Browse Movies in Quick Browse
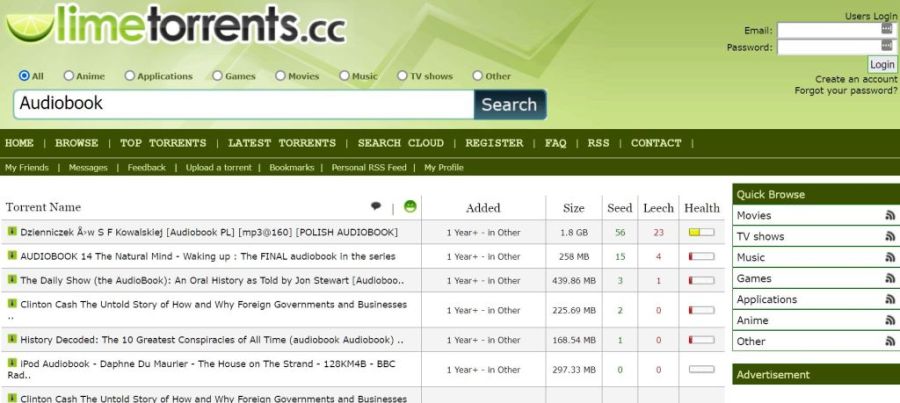The width and height of the screenshot is (900, 403). (754, 216)
